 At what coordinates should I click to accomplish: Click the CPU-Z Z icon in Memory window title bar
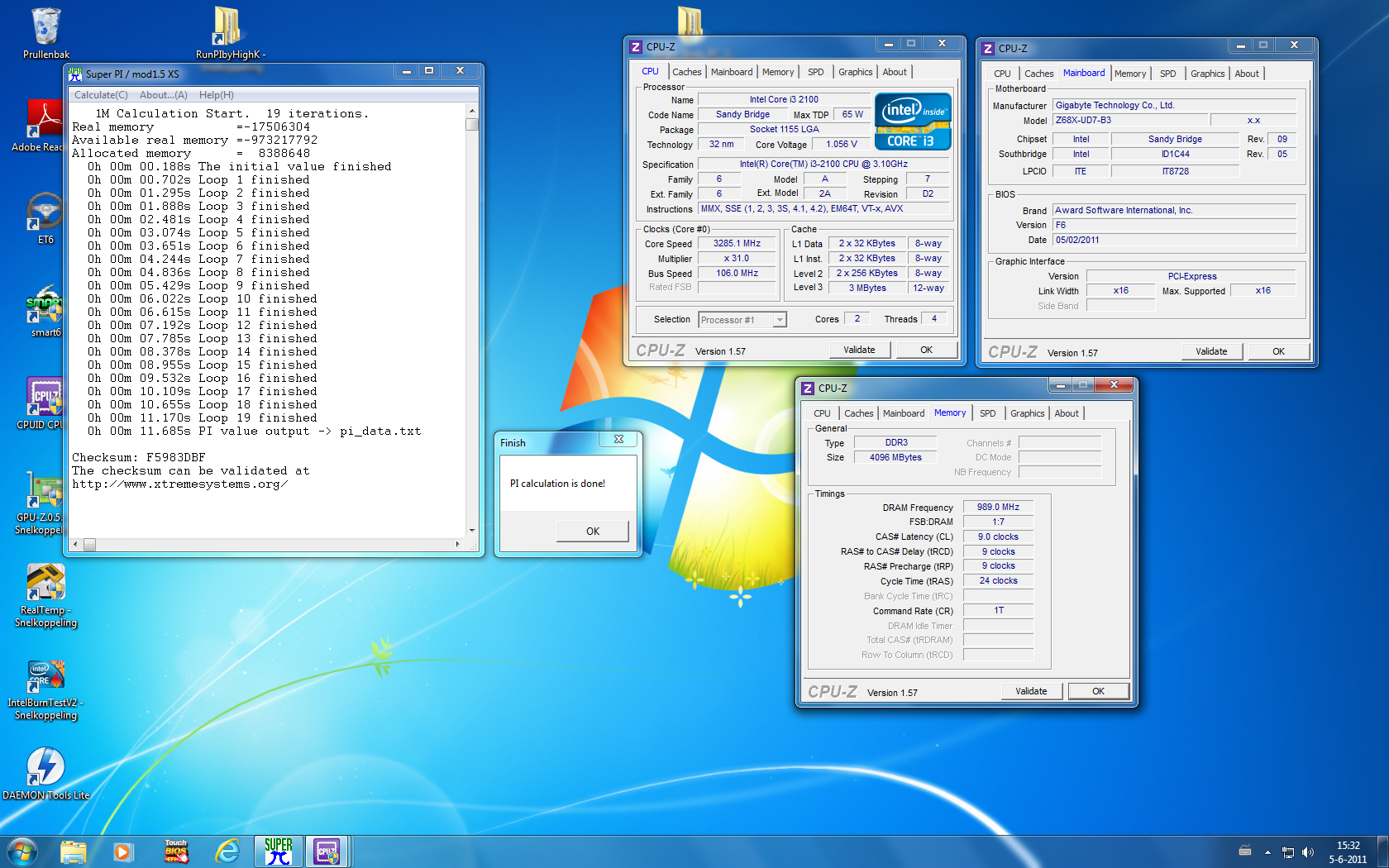(808, 388)
